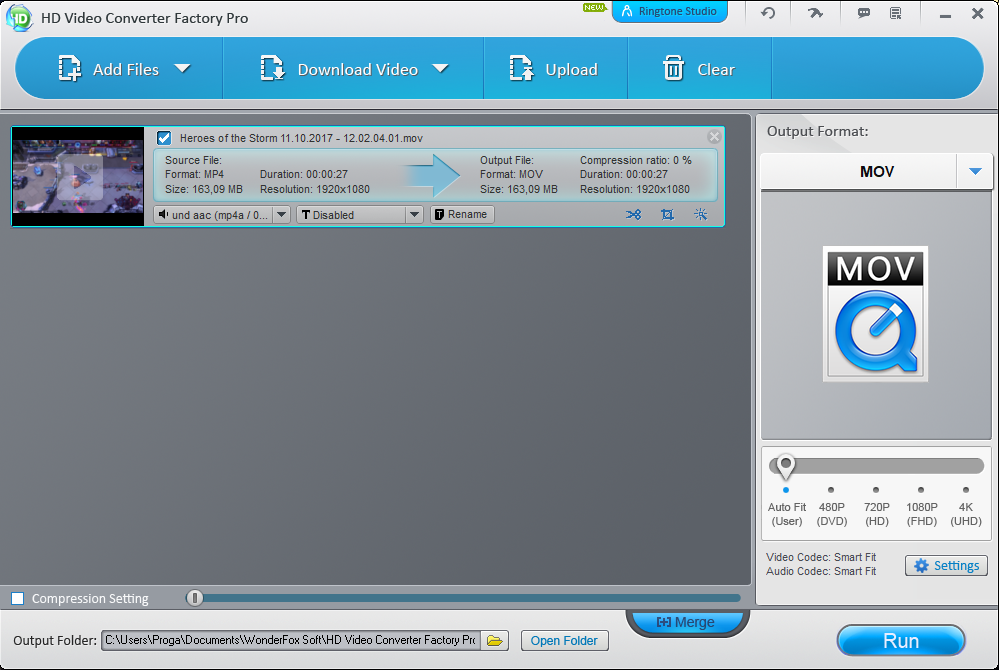Open the crop tool for the video
Screen dimensions: 999x670
click(x=667, y=214)
